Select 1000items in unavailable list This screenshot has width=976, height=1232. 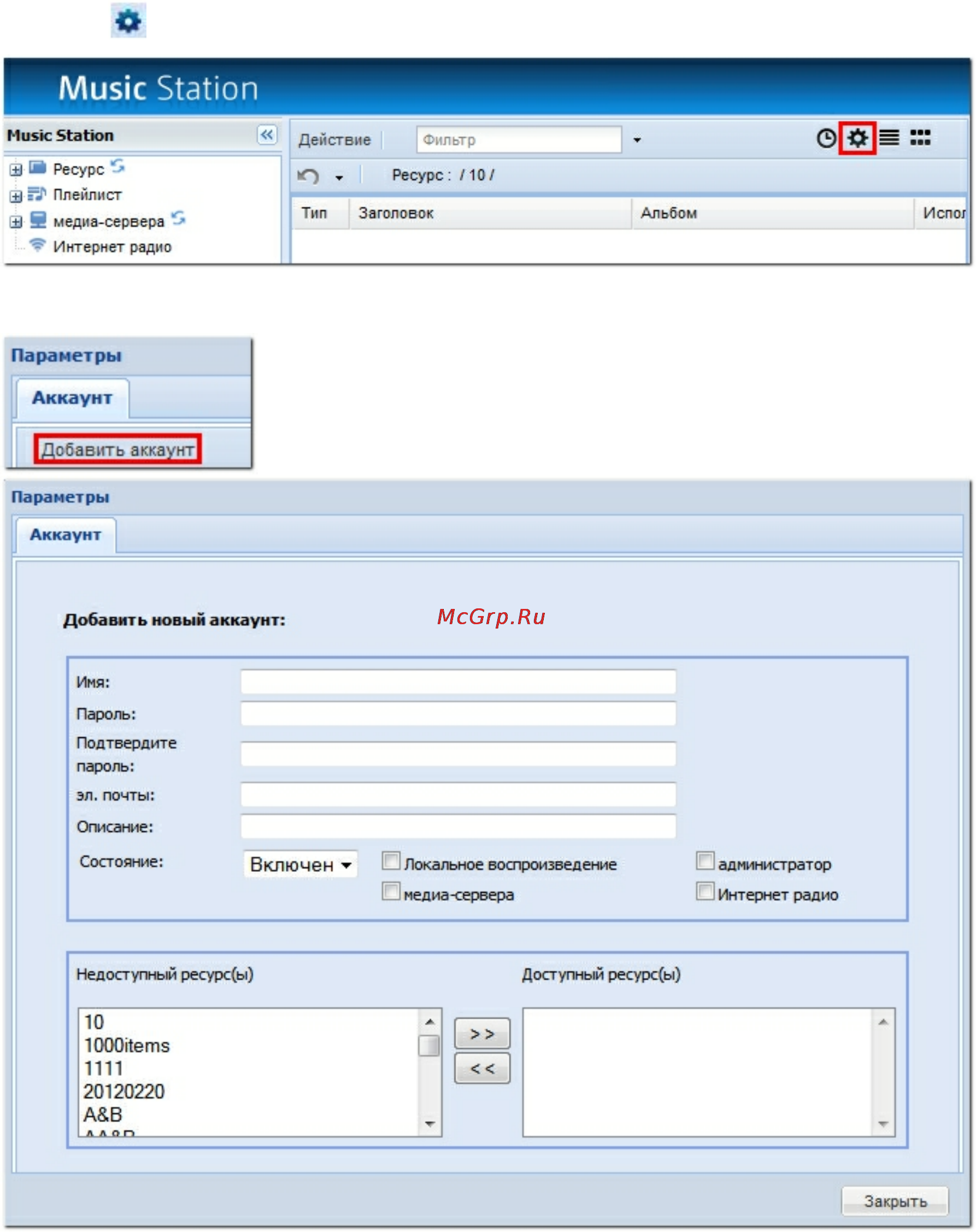point(126,1045)
